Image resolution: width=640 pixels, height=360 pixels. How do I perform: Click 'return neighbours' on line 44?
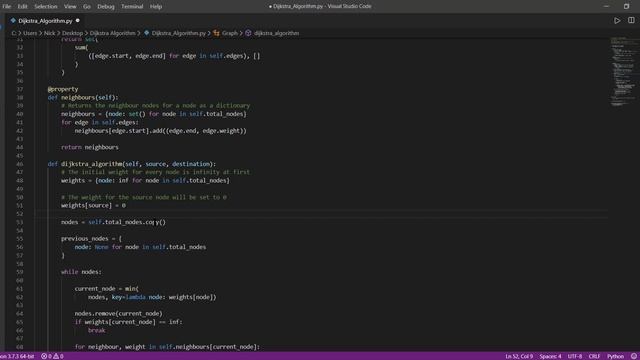90,147
